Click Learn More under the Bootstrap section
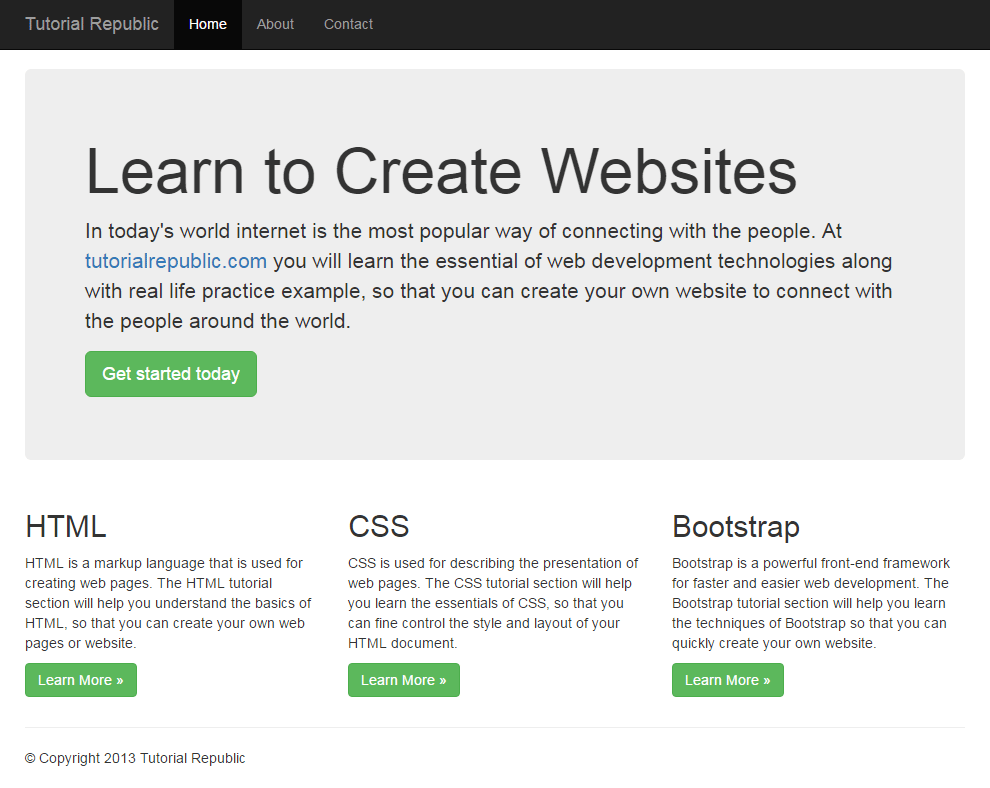This screenshot has width=990, height=788. [x=727, y=679]
